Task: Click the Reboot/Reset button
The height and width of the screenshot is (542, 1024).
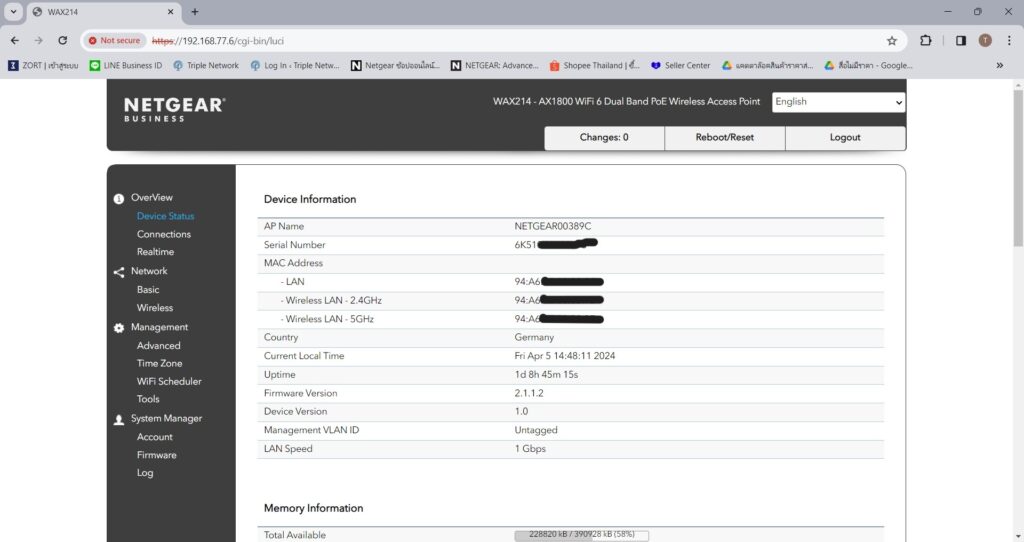Action: pyautogui.click(x=724, y=138)
